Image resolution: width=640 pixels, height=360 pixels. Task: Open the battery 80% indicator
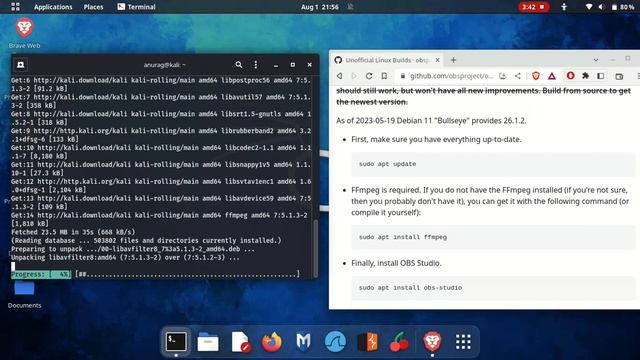coord(622,7)
